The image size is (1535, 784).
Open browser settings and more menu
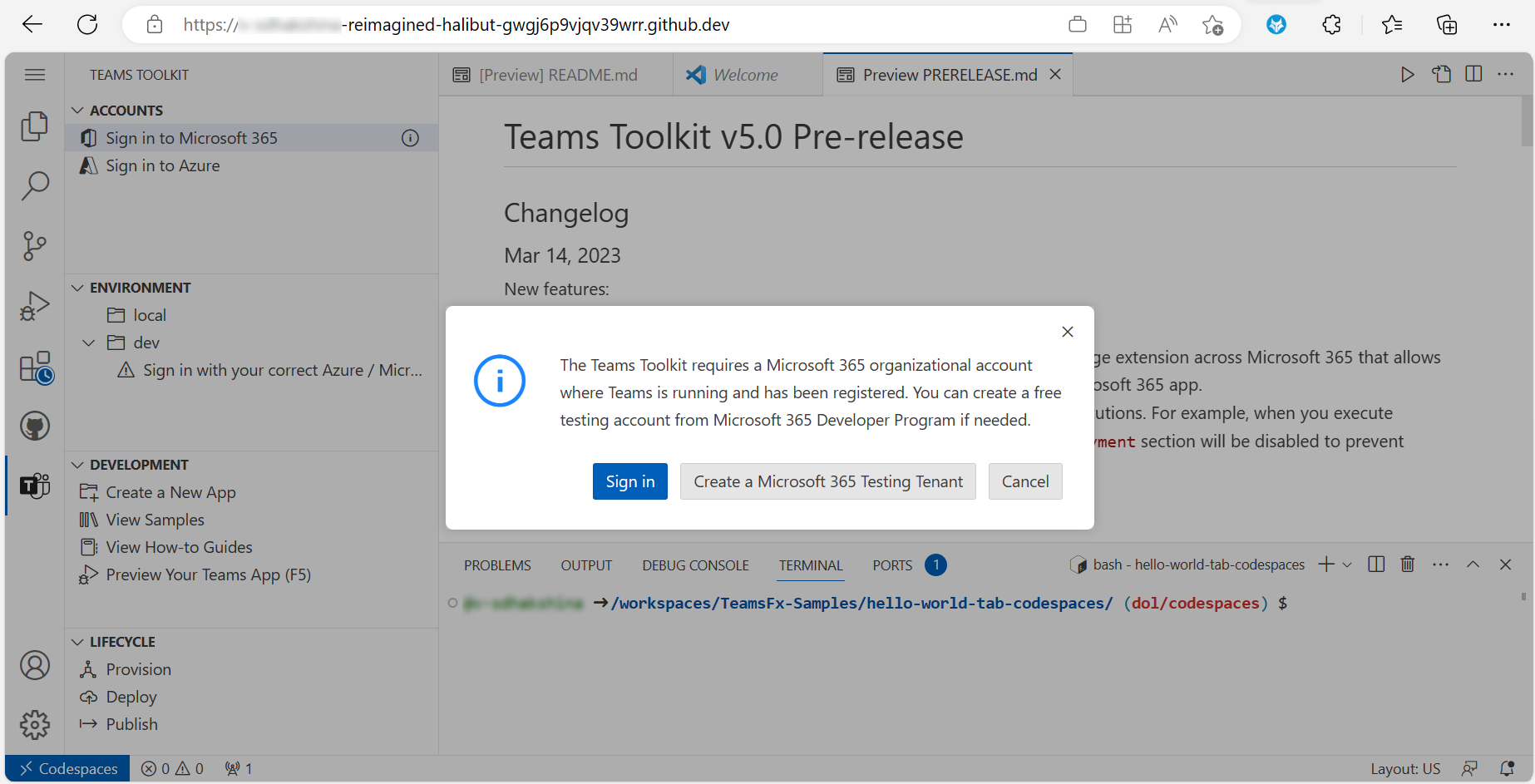tap(1502, 25)
